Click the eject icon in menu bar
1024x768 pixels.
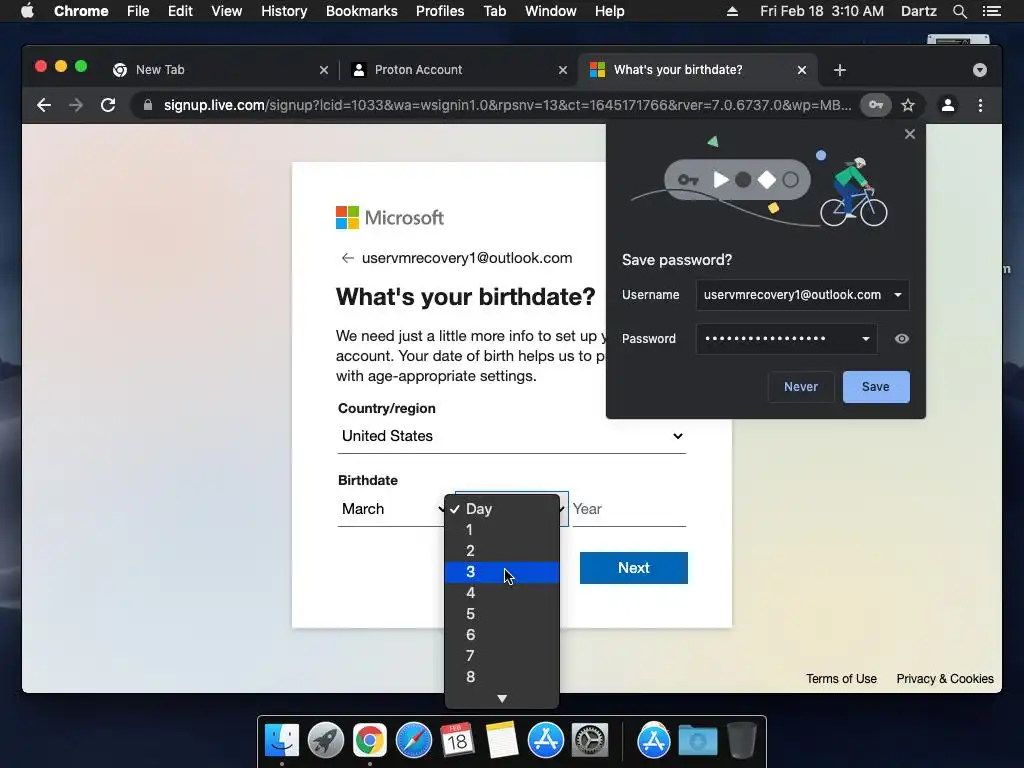click(732, 11)
